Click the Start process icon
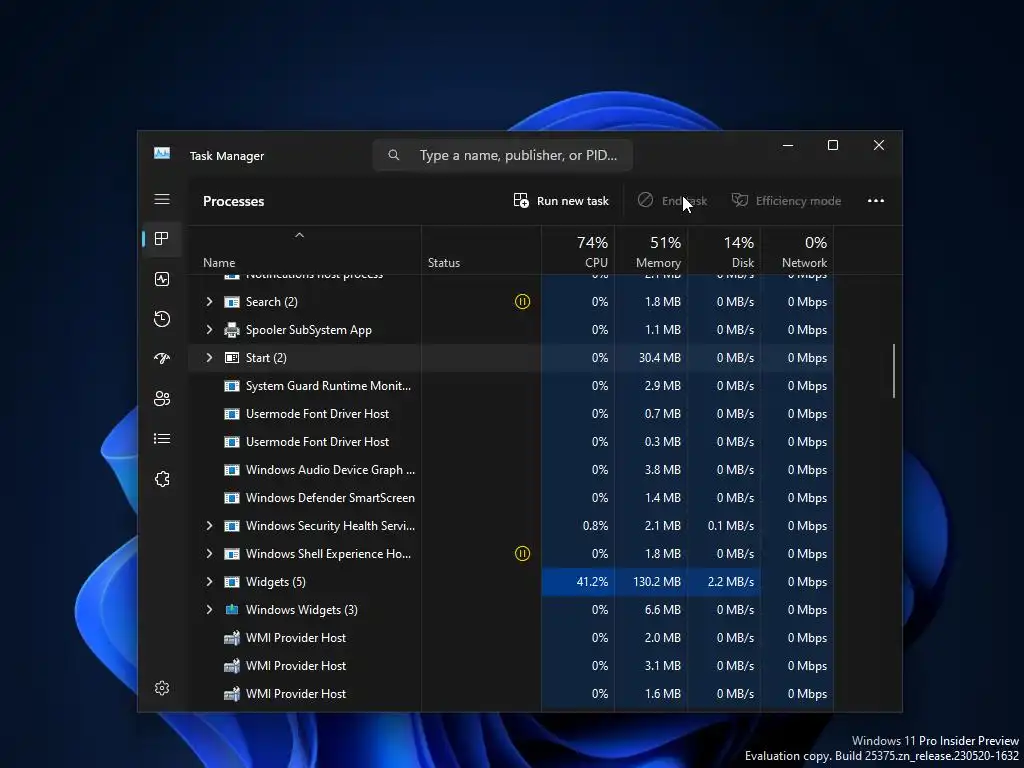The height and width of the screenshot is (768, 1024). [232, 358]
